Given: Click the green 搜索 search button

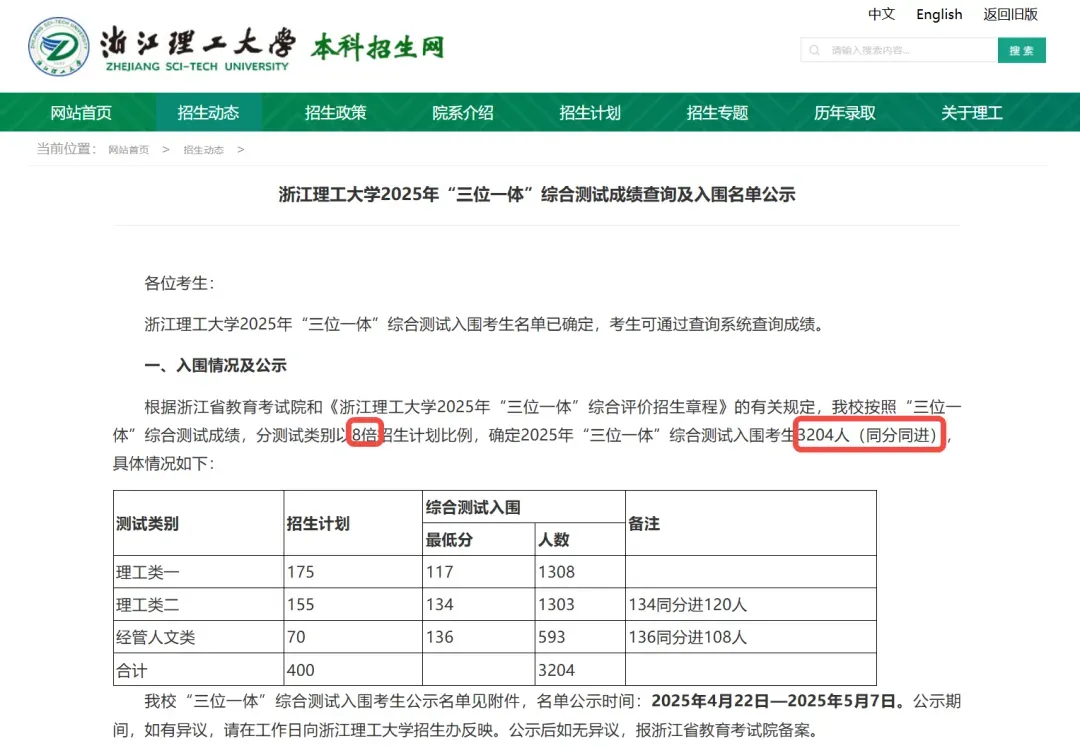Looking at the screenshot, I should (1021, 50).
